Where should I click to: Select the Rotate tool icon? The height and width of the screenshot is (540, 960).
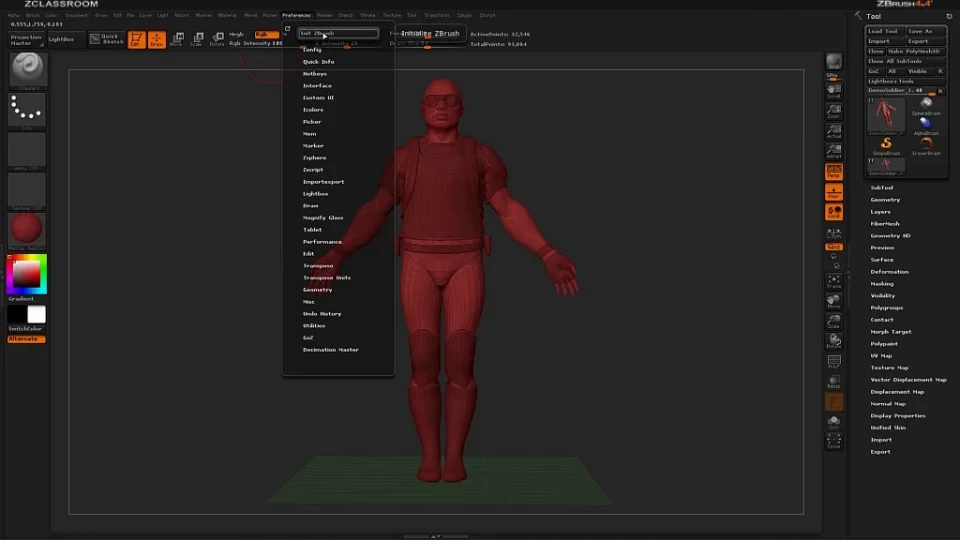pyautogui.click(x=216, y=40)
